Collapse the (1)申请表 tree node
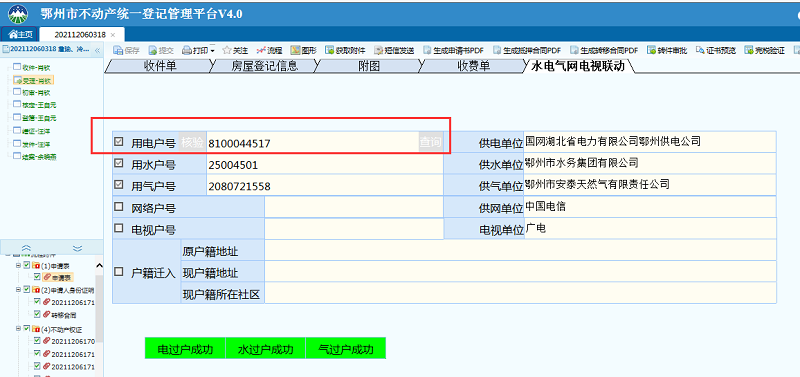Viewport: 800px width, 377px height. (19, 266)
